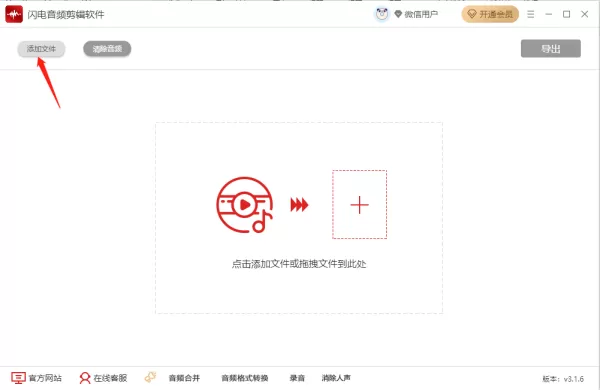Click the 清除音频 button

tap(107, 49)
